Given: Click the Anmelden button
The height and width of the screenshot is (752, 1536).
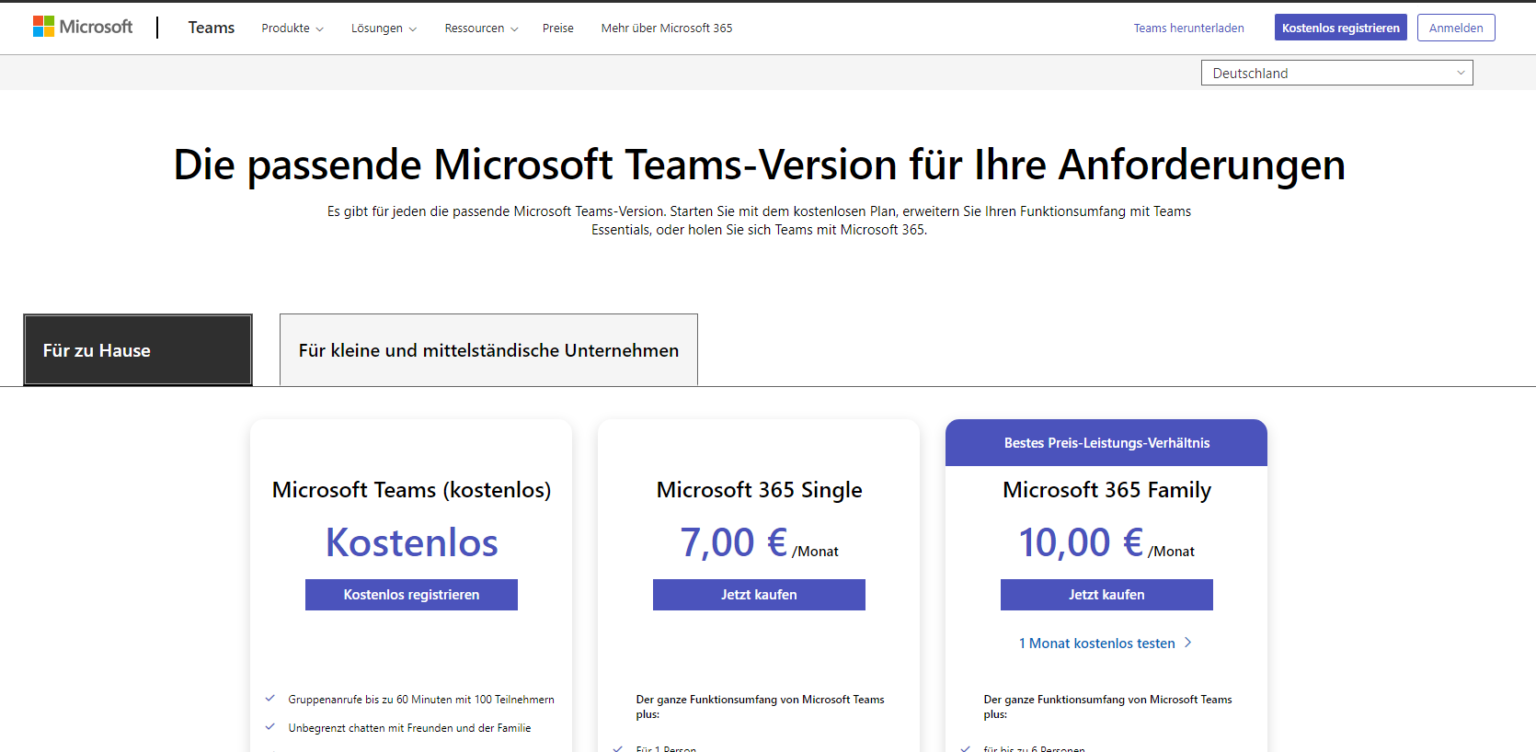Looking at the screenshot, I should (x=1455, y=28).
